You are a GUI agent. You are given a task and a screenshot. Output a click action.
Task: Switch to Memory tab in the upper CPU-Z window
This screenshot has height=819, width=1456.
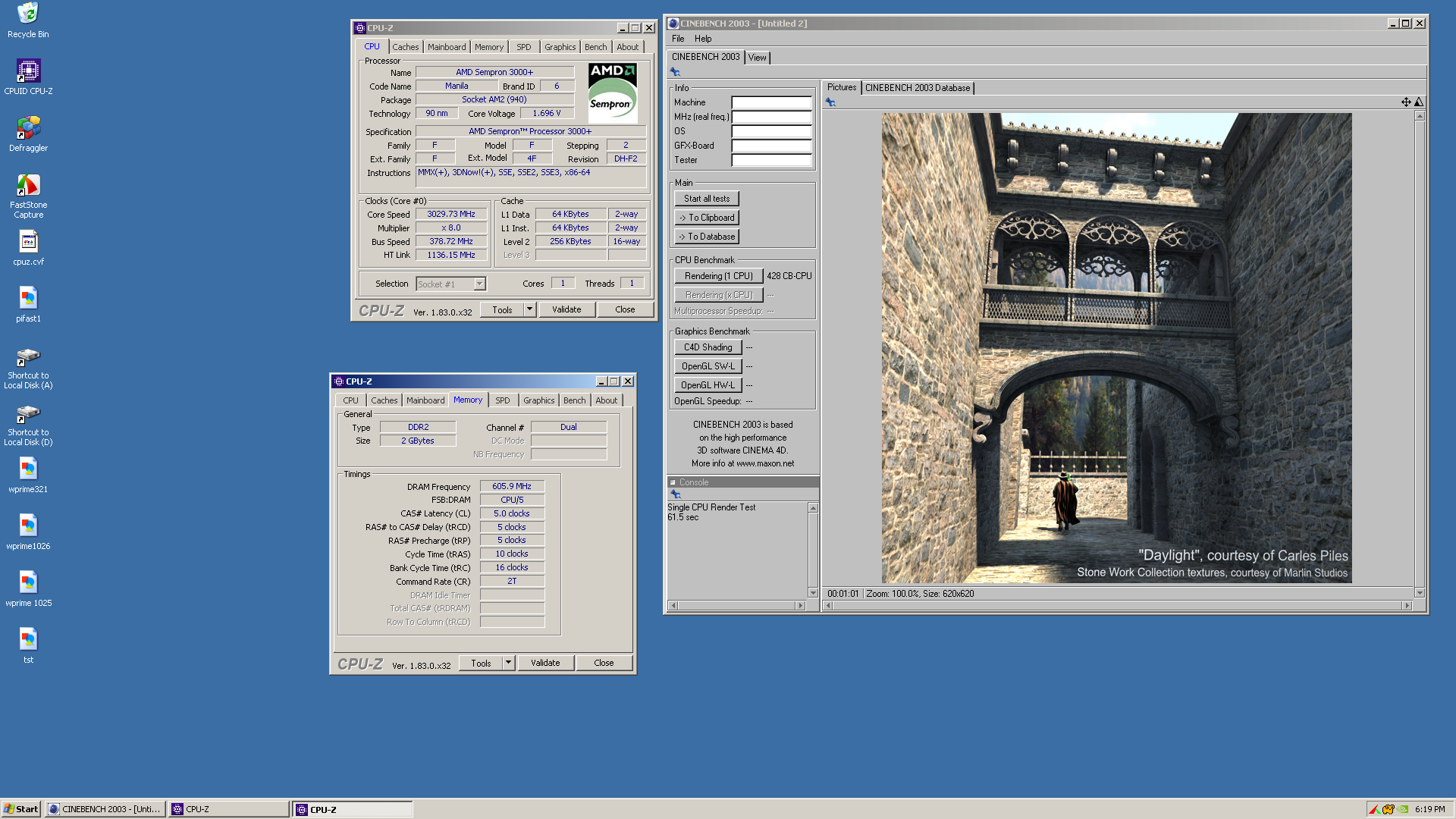tap(489, 47)
